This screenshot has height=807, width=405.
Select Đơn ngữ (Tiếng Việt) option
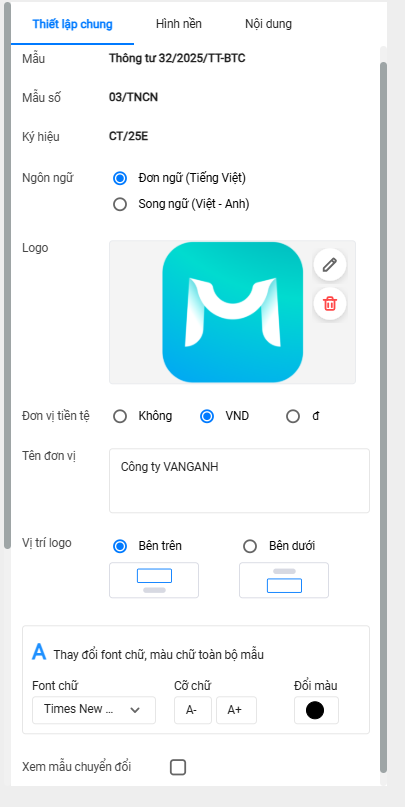[120, 178]
